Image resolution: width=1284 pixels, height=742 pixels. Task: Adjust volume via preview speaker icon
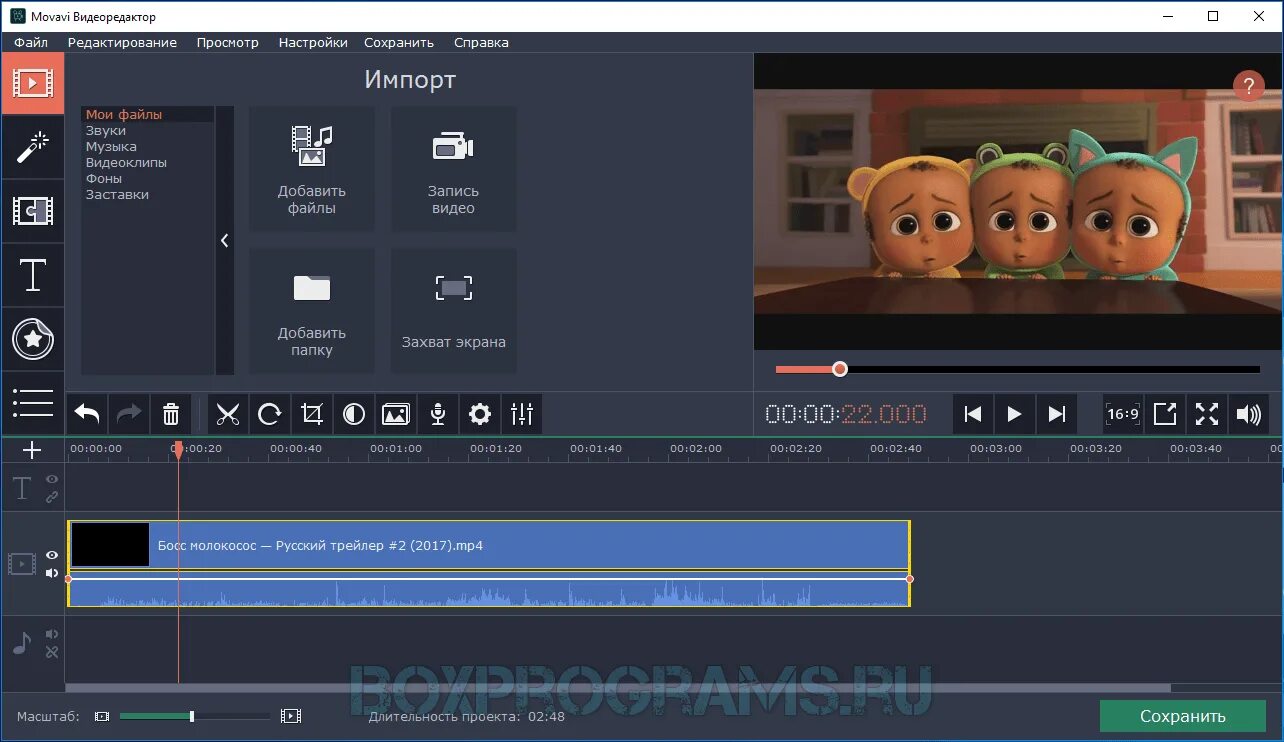pos(1249,414)
